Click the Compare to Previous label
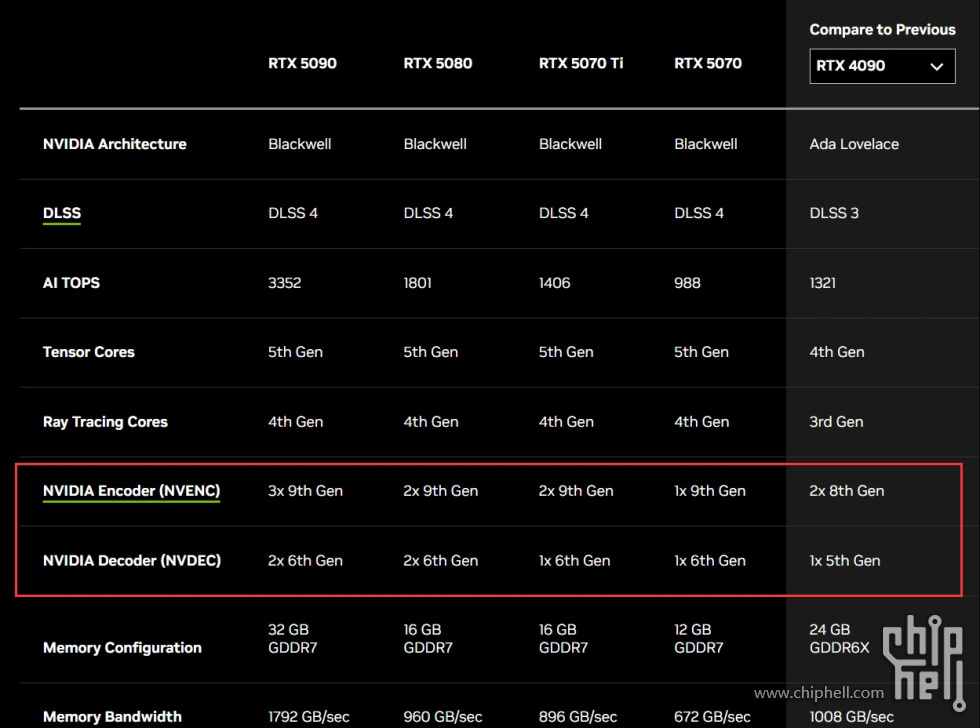Screen dimensions: 980x728 click(x=882, y=29)
